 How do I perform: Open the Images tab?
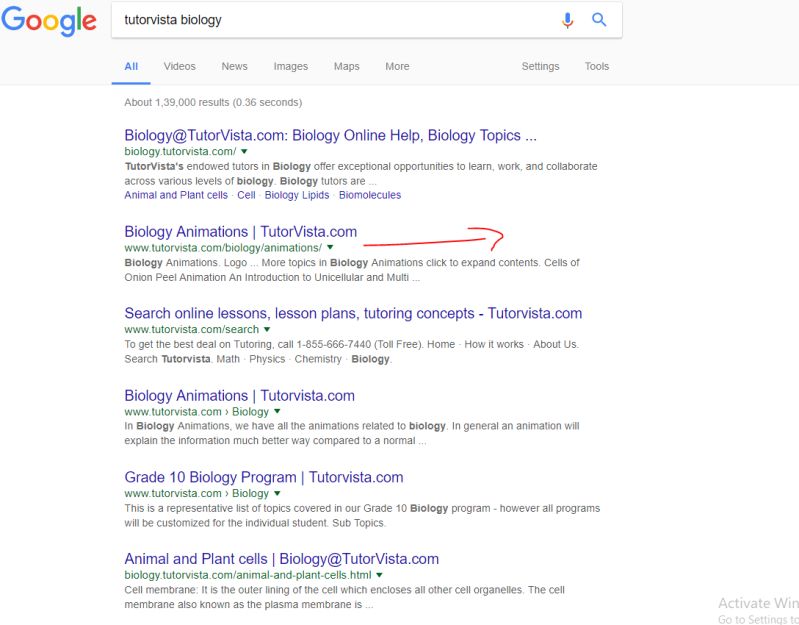point(290,66)
